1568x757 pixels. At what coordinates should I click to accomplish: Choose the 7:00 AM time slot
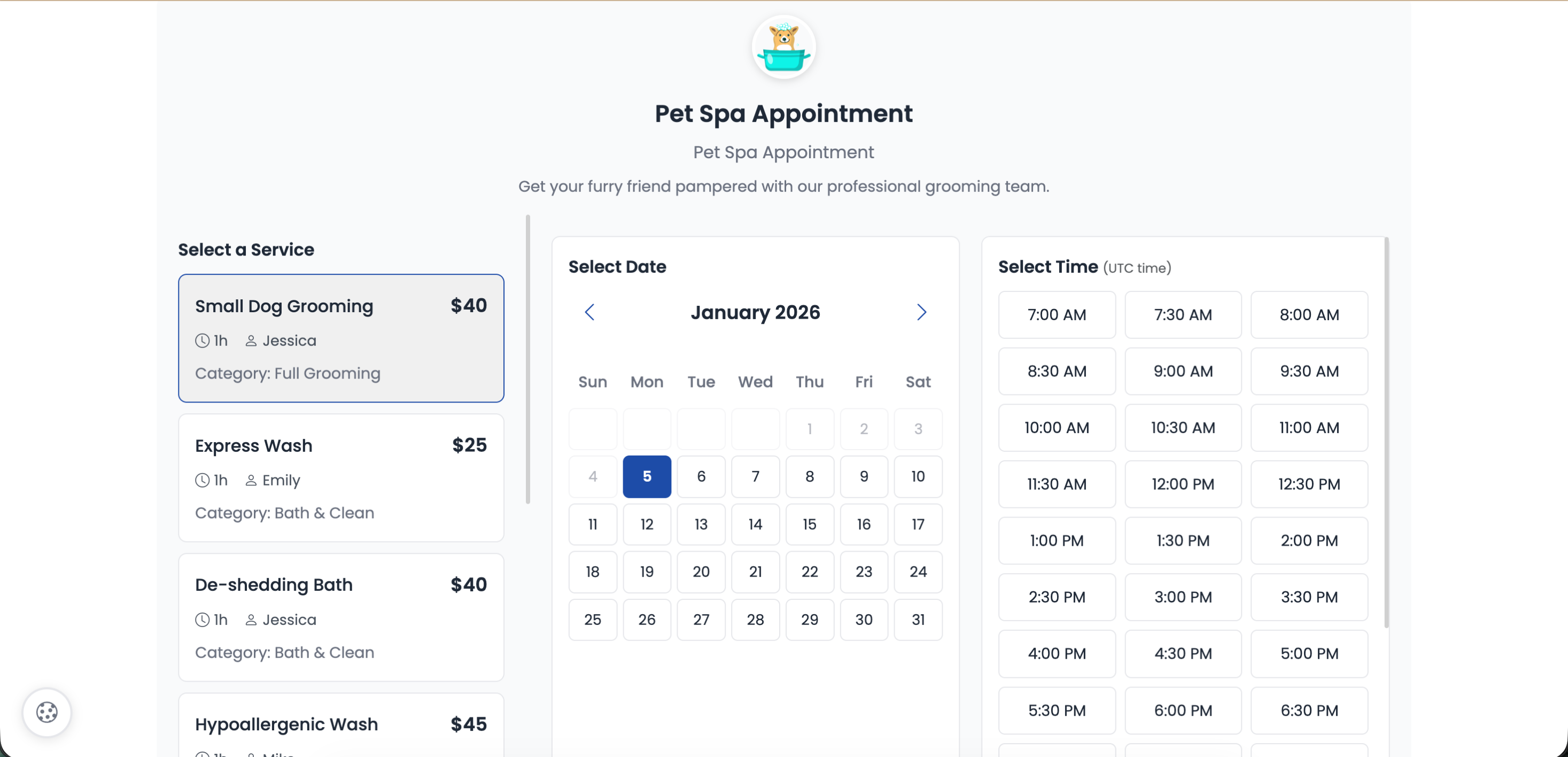[x=1057, y=315]
